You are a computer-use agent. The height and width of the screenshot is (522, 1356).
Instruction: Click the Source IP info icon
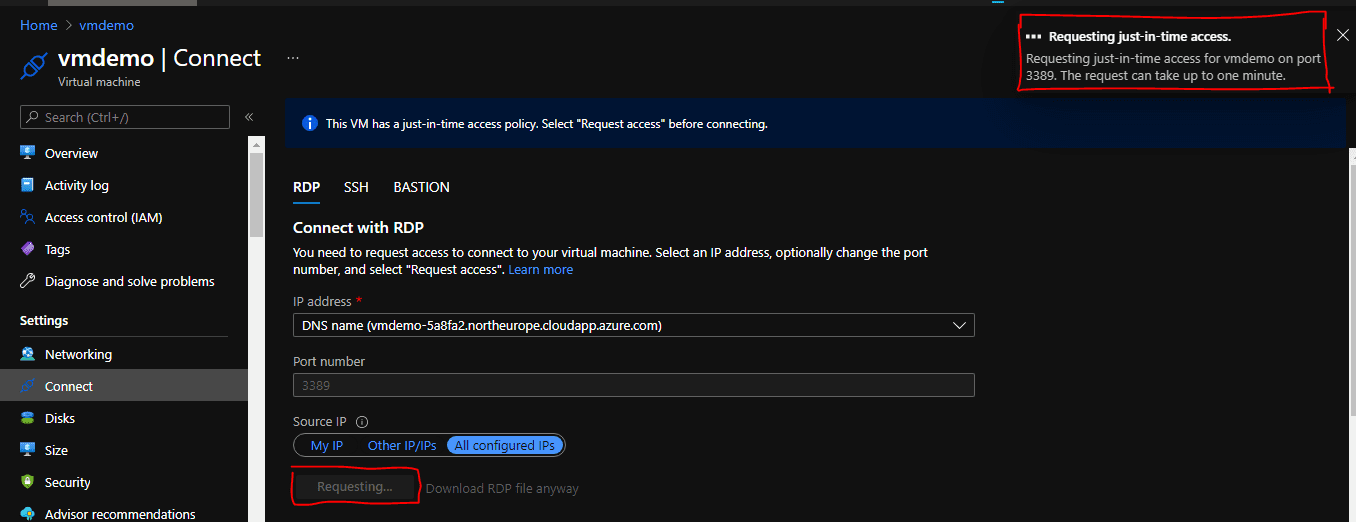[x=363, y=422]
